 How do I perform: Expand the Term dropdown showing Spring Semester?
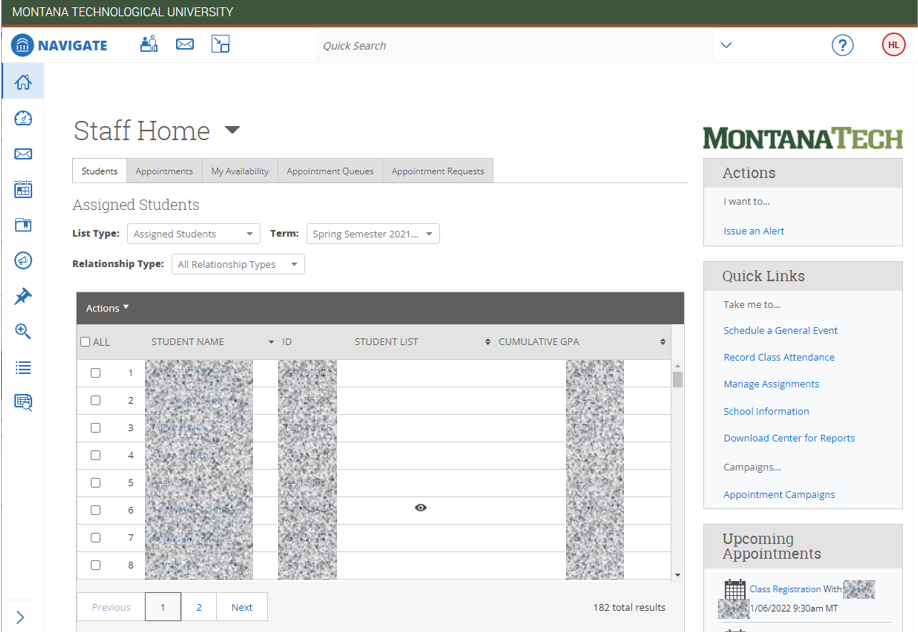372,234
